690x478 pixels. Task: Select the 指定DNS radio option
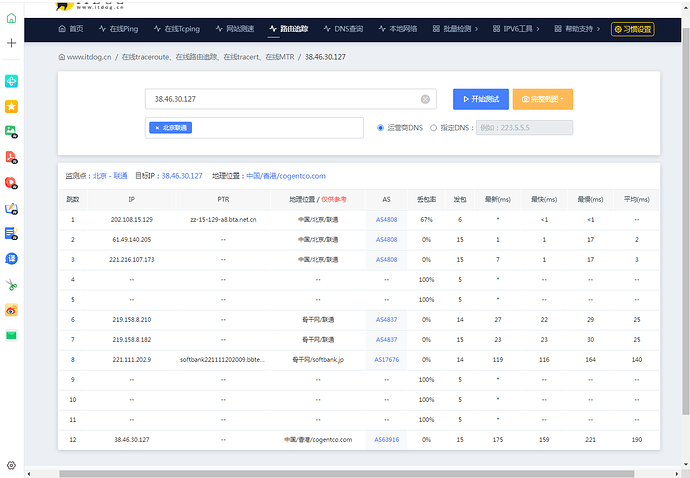tap(433, 128)
